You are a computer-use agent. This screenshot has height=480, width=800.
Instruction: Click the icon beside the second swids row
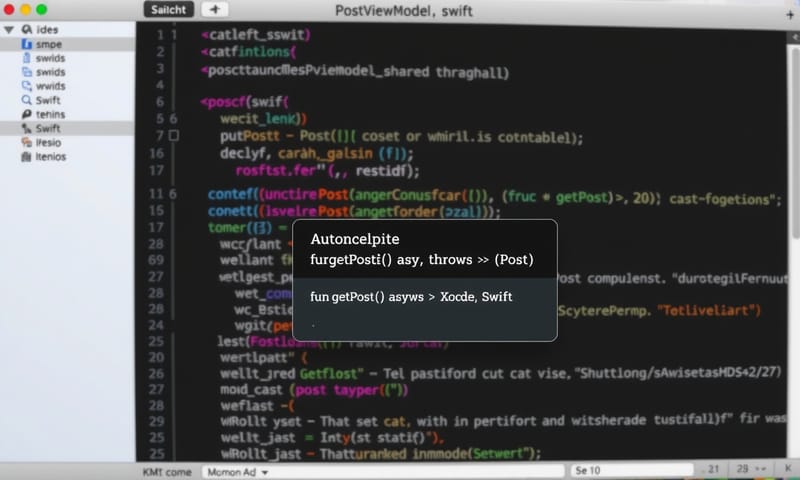point(27,72)
